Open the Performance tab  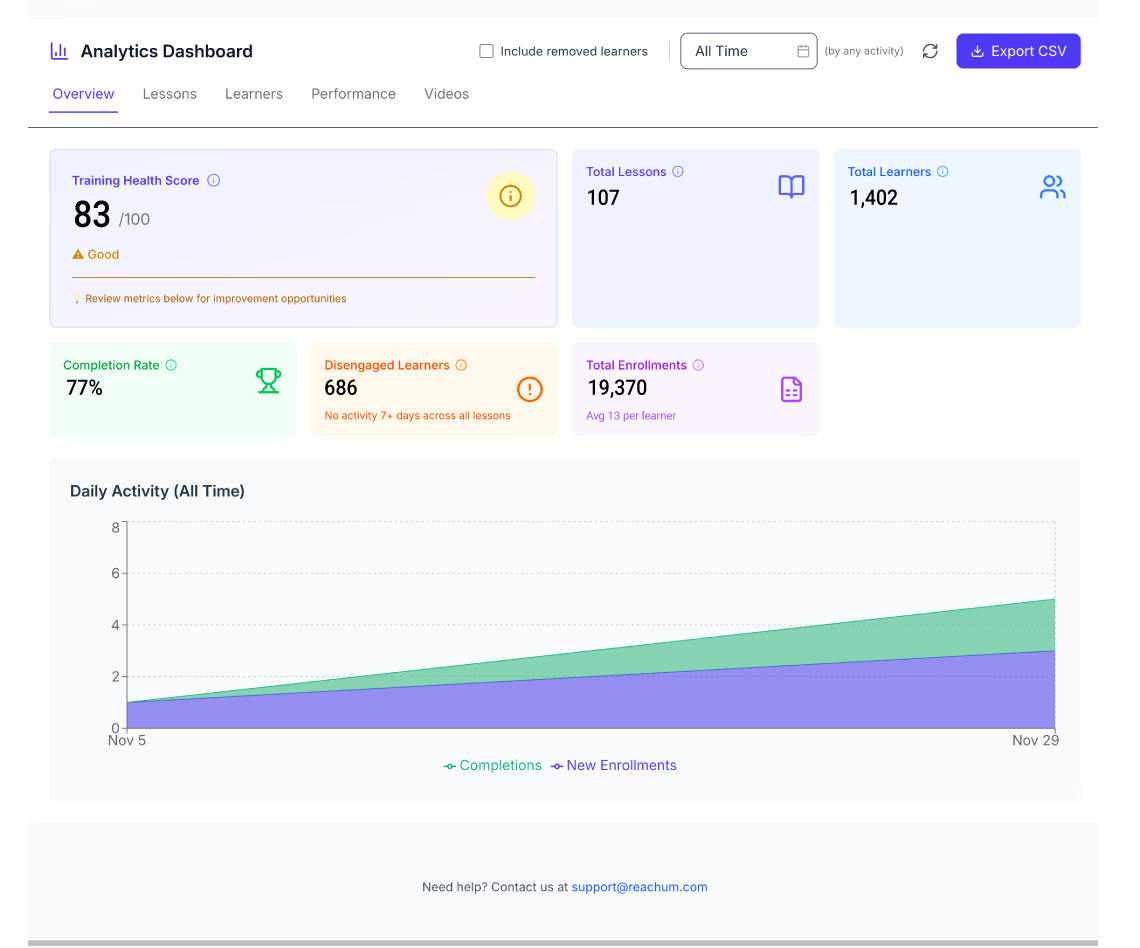[353, 94]
